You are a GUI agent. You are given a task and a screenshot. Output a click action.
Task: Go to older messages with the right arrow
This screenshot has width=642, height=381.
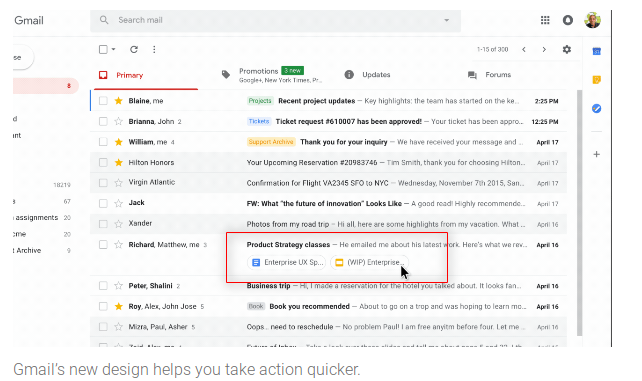pyautogui.click(x=544, y=50)
